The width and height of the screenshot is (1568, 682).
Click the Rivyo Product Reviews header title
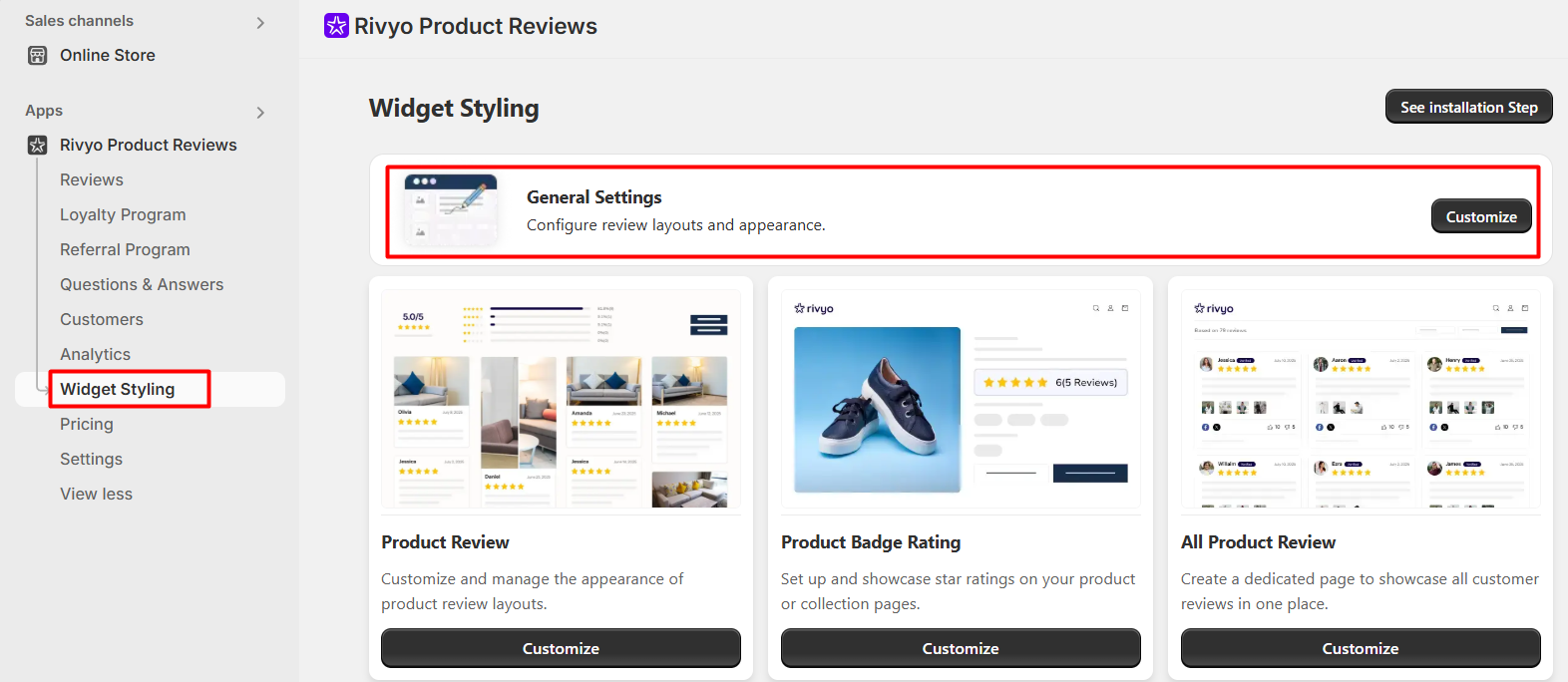pos(476,26)
